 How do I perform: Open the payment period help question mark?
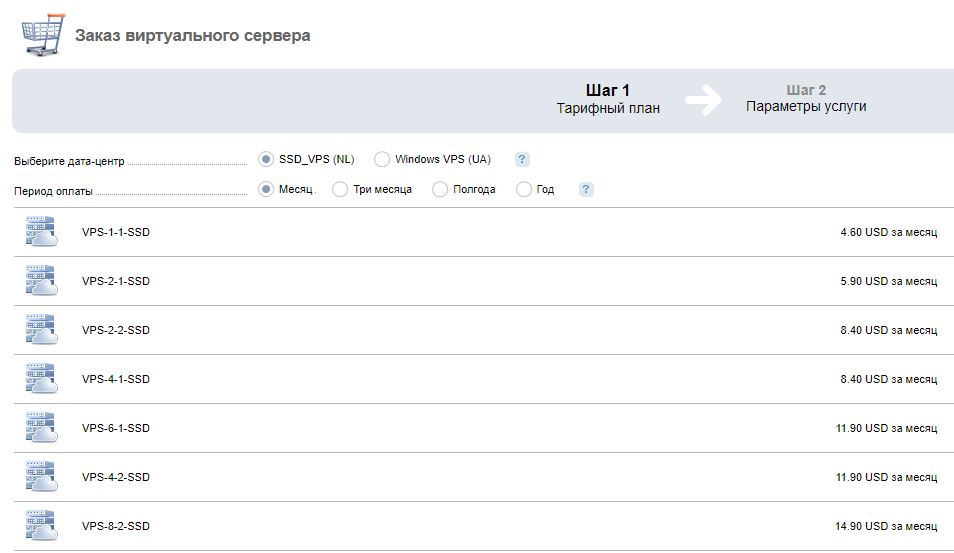click(586, 189)
